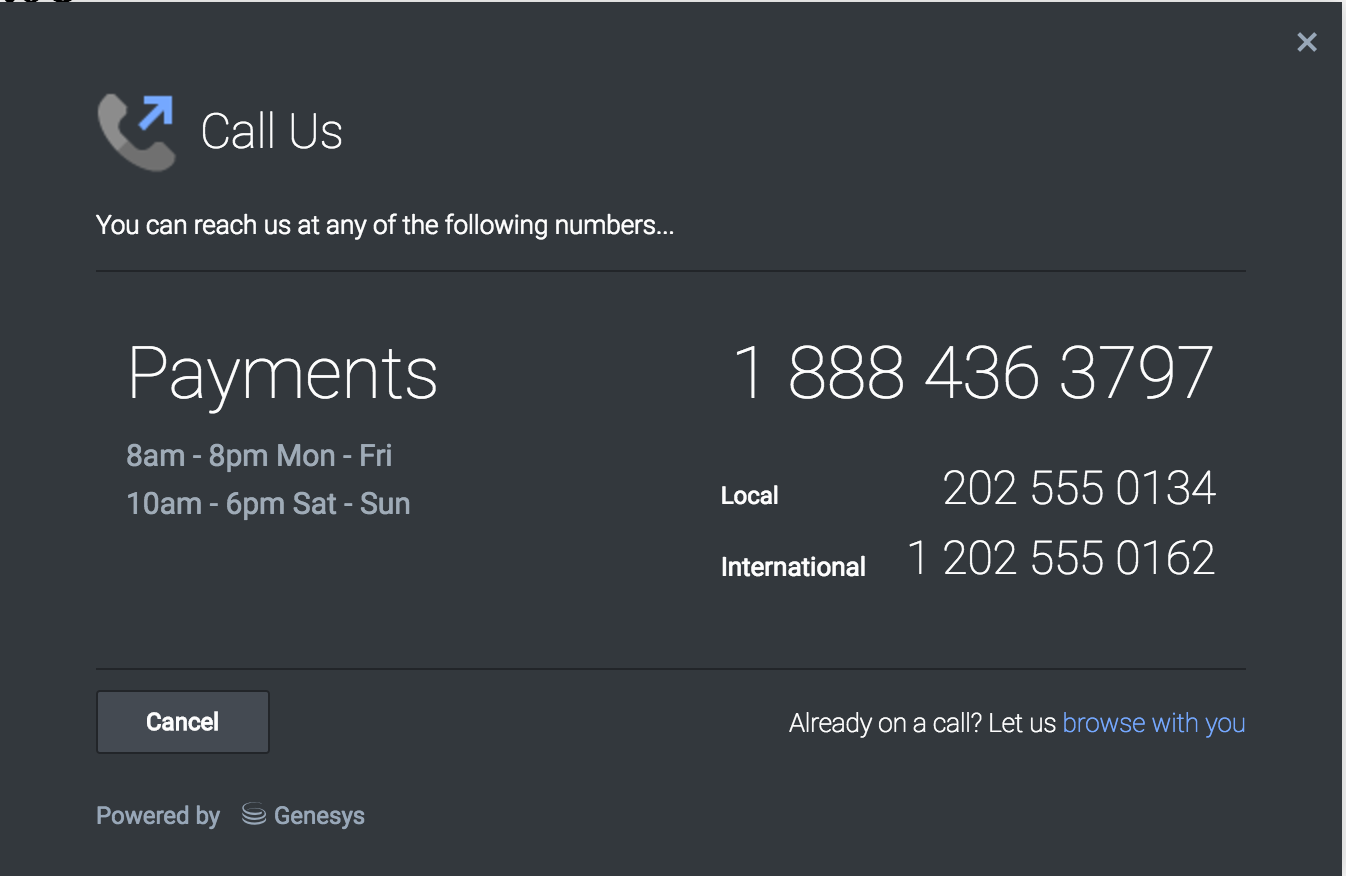Image resolution: width=1346 pixels, height=876 pixels.
Task: Choose the international number 1 202 555 0162
Action: click(1060, 559)
